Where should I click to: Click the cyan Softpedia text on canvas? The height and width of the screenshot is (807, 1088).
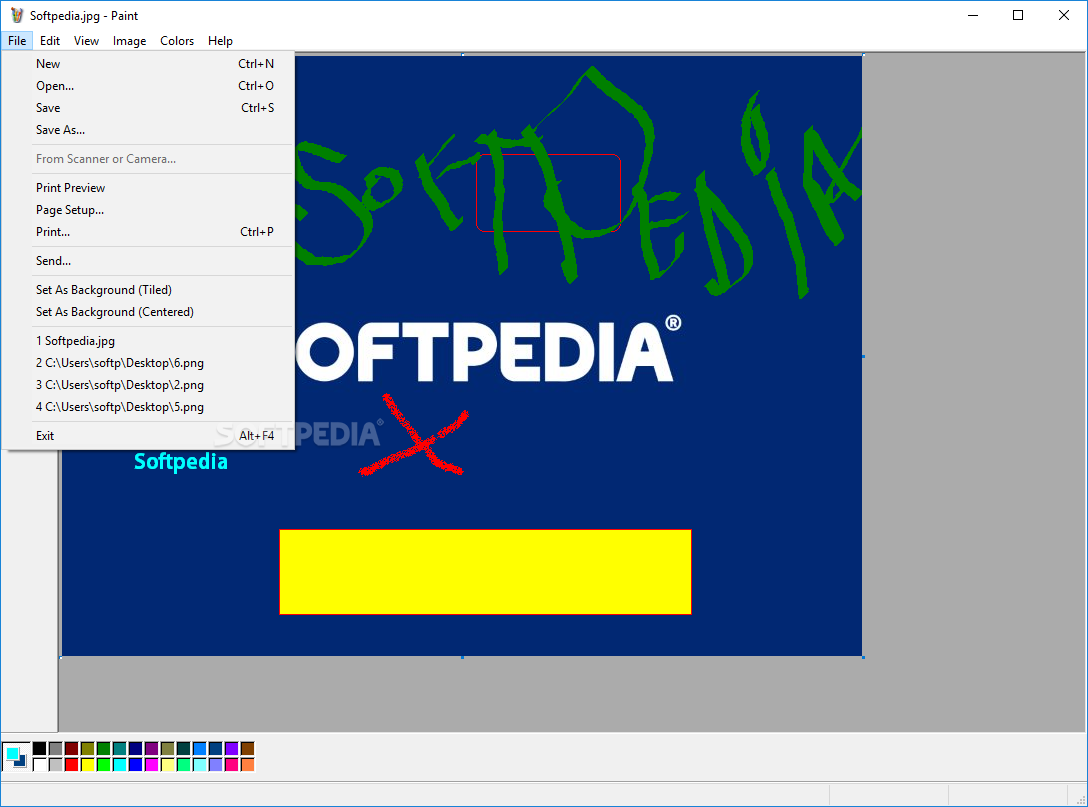click(x=180, y=461)
